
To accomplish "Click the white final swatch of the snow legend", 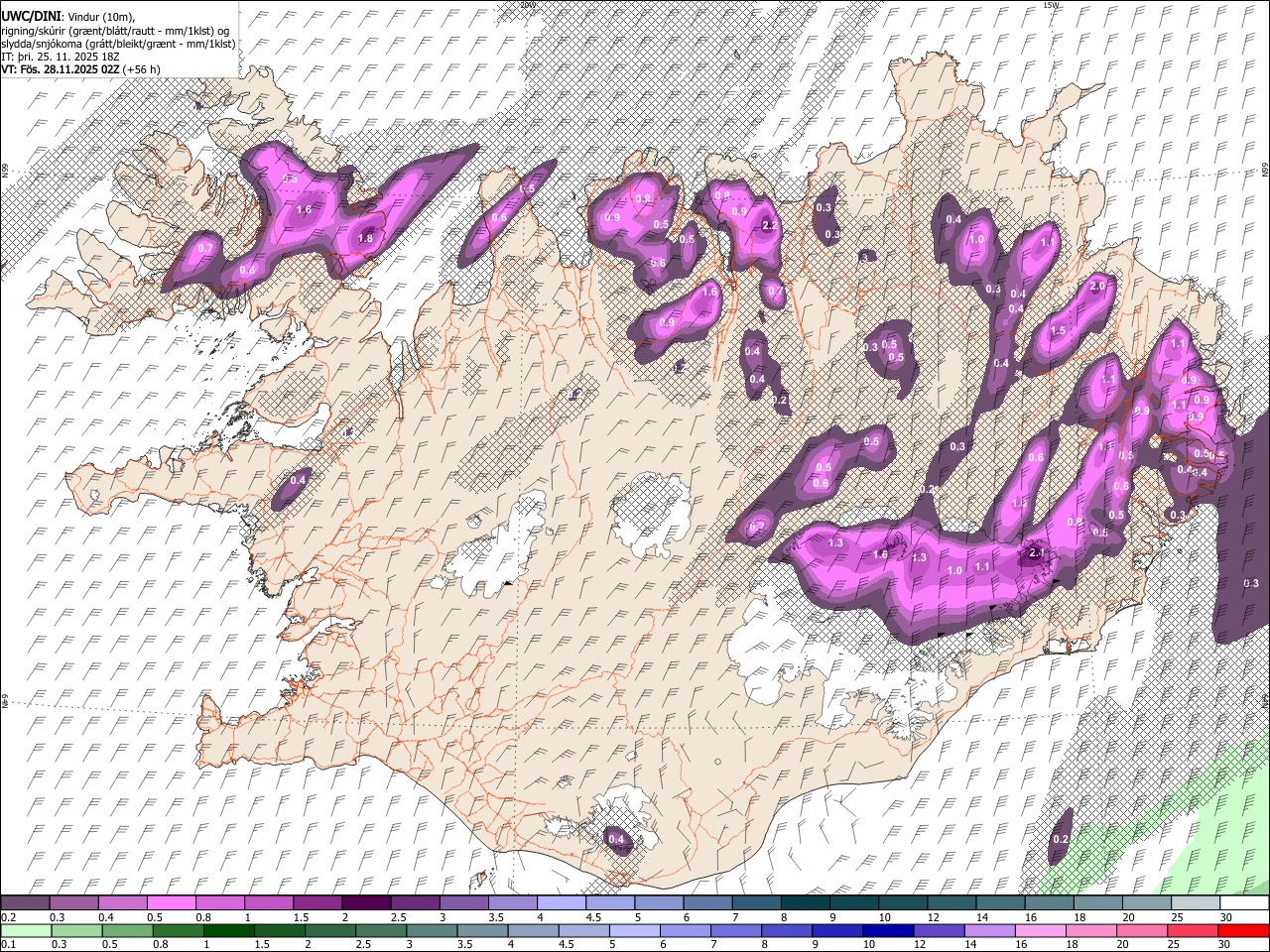I will tap(1243, 903).
